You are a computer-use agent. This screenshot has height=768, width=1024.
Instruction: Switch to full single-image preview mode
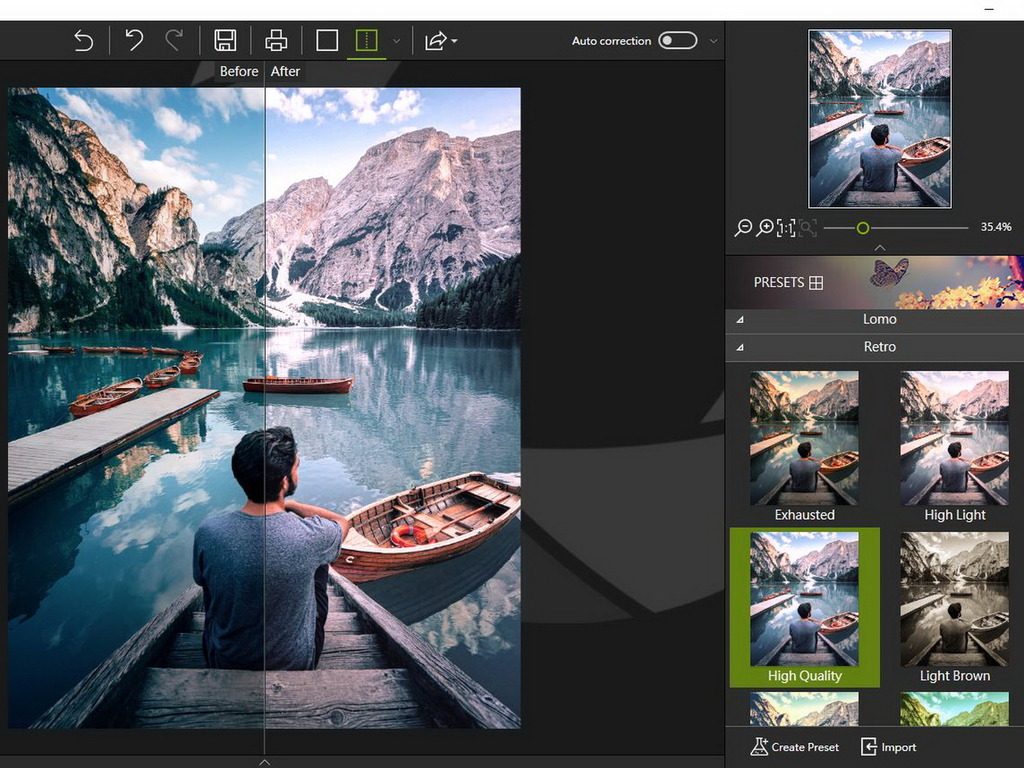328,40
